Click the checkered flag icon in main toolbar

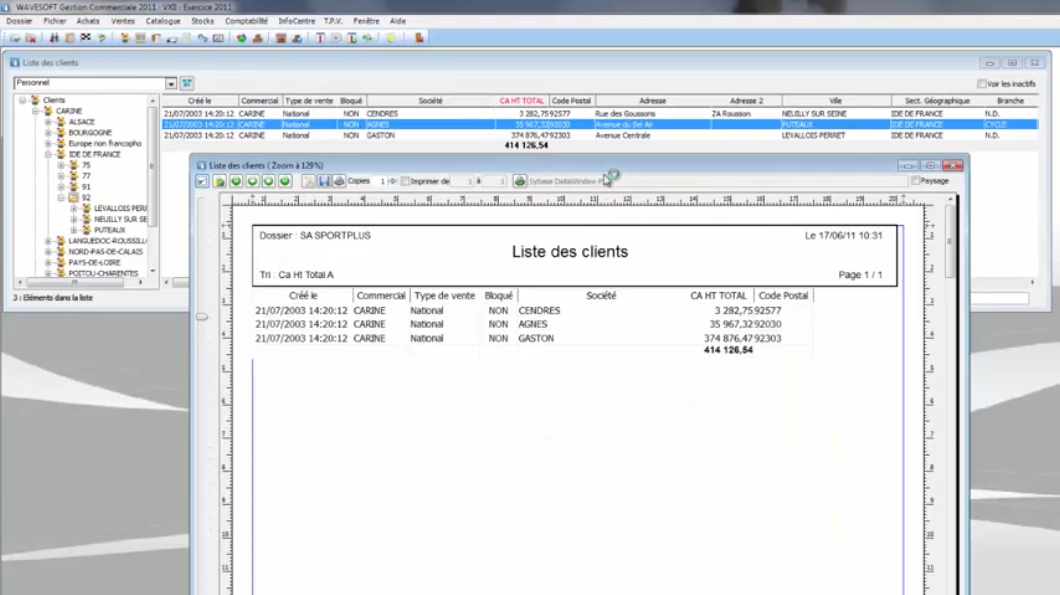(x=85, y=38)
